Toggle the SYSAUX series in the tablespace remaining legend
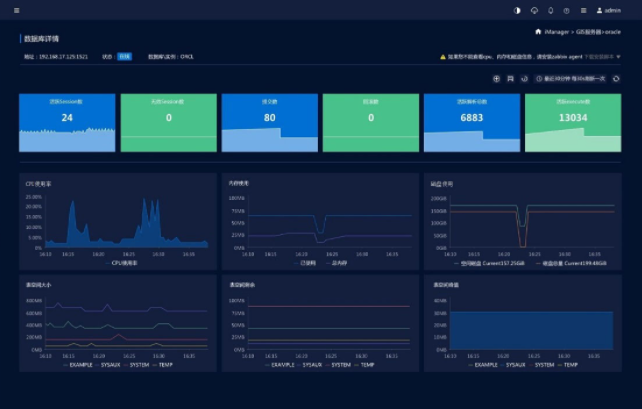 pos(311,365)
